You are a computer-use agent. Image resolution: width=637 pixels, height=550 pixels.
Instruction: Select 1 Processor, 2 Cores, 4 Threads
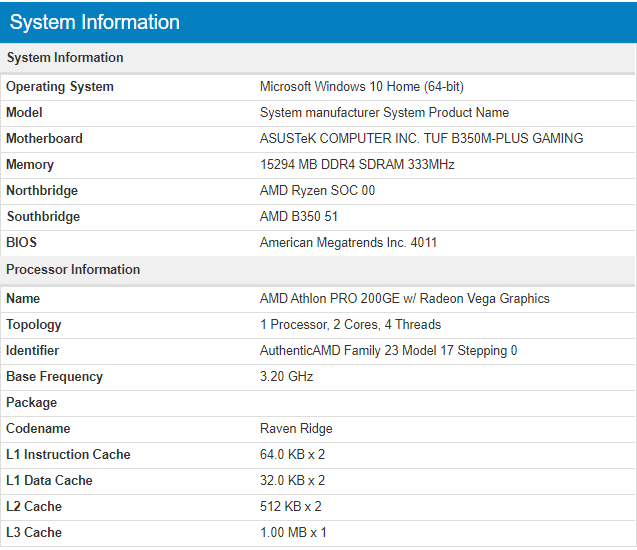pyautogui.click(x=350, y=325)
